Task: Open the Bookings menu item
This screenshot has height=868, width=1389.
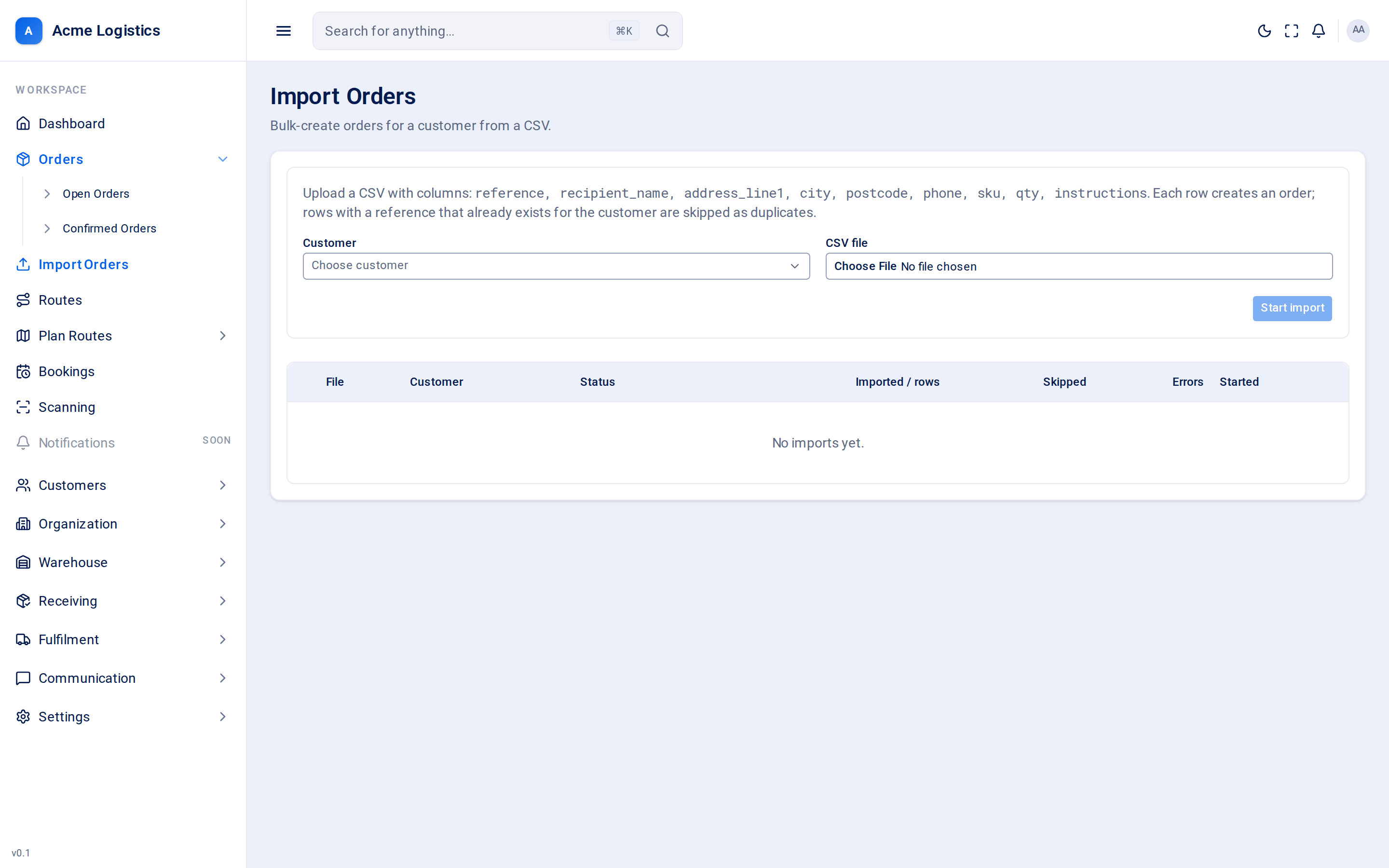Action: click(x=67, y=371)
